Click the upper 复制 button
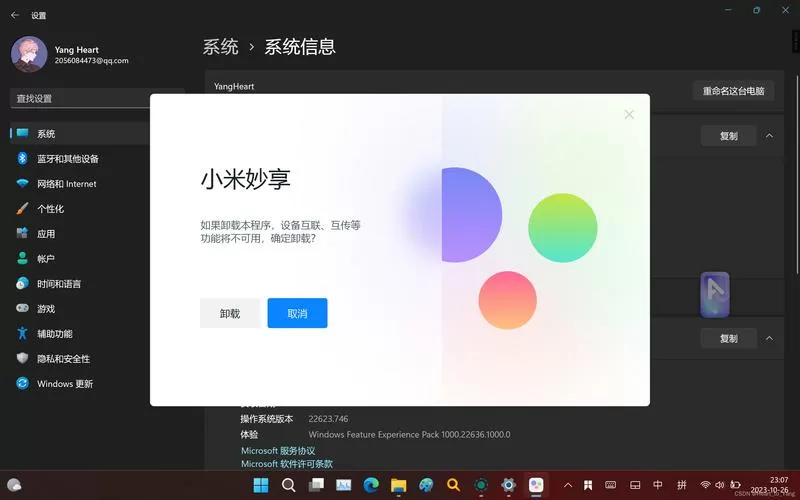Viewport: 800px width, 500px height. [729, 136]
